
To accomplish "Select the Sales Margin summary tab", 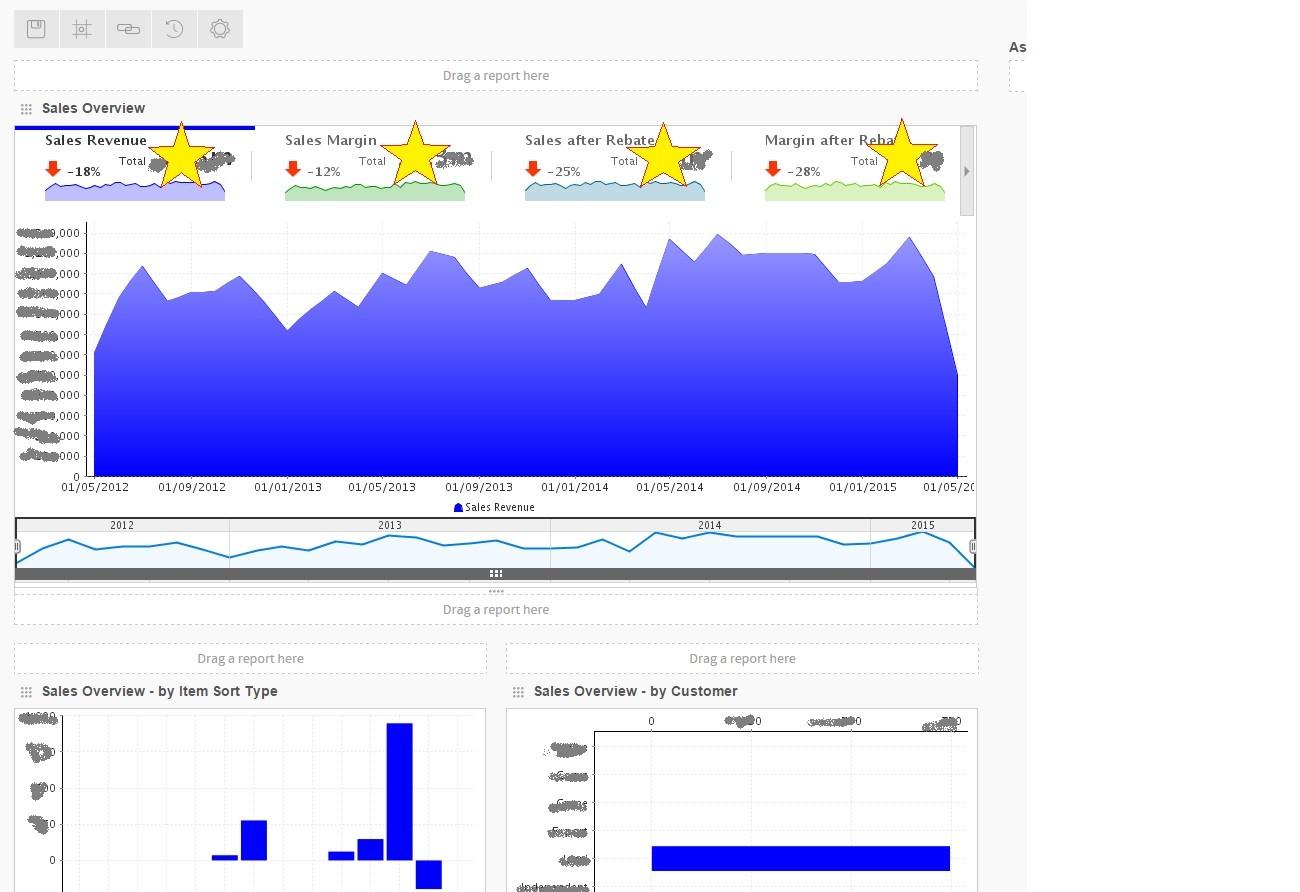I will coord(375,165).
